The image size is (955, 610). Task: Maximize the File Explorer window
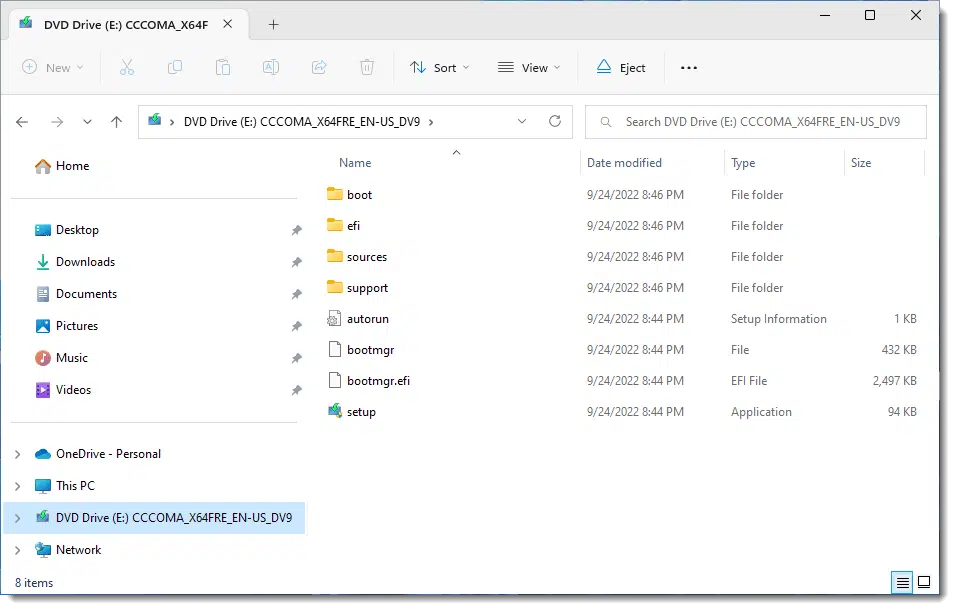click(870, 15)
